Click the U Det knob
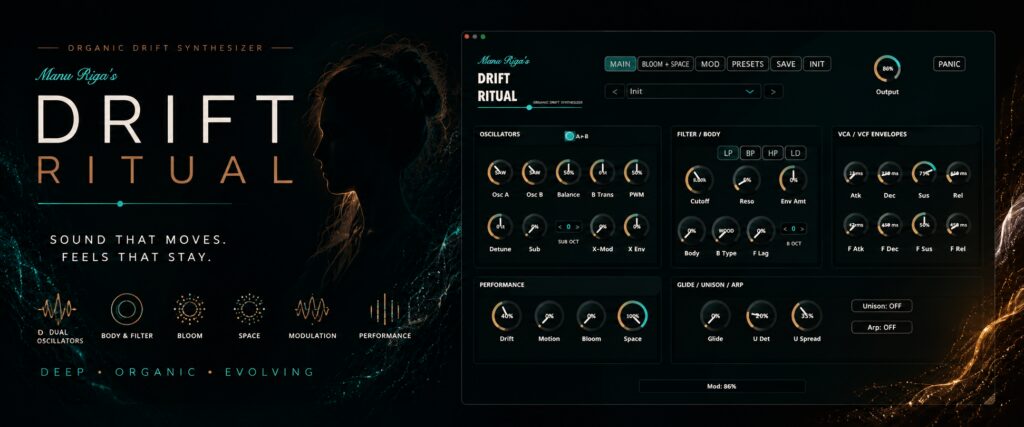 pyautogui.click(x=761, y=315)
